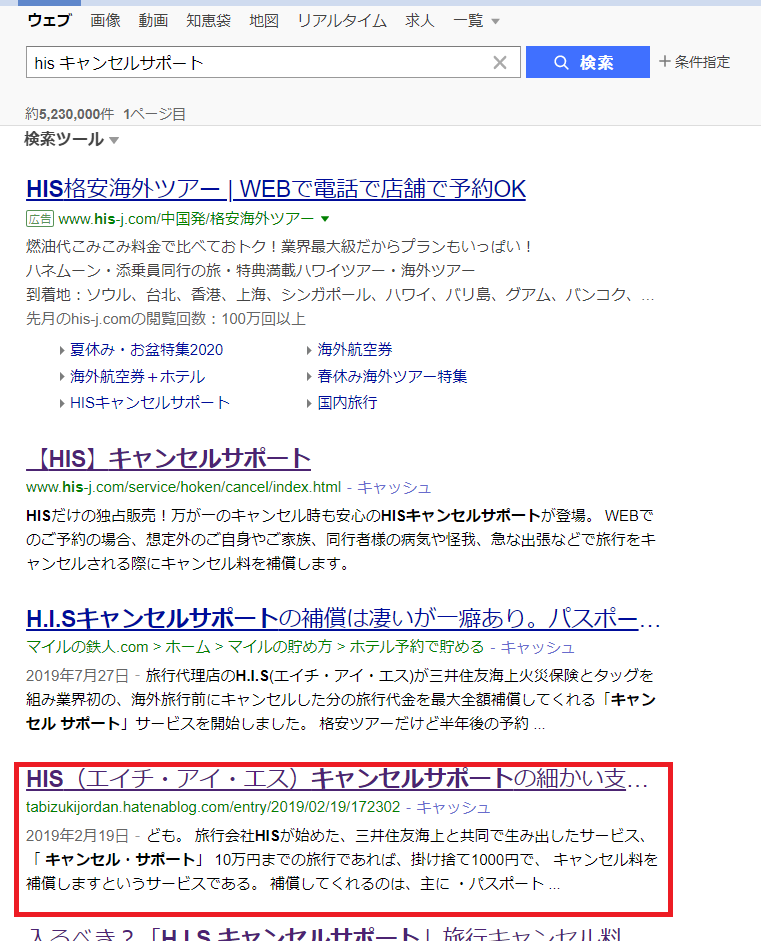
Task: Expand the 一覧 dropdown
Action: coord(477,20)
